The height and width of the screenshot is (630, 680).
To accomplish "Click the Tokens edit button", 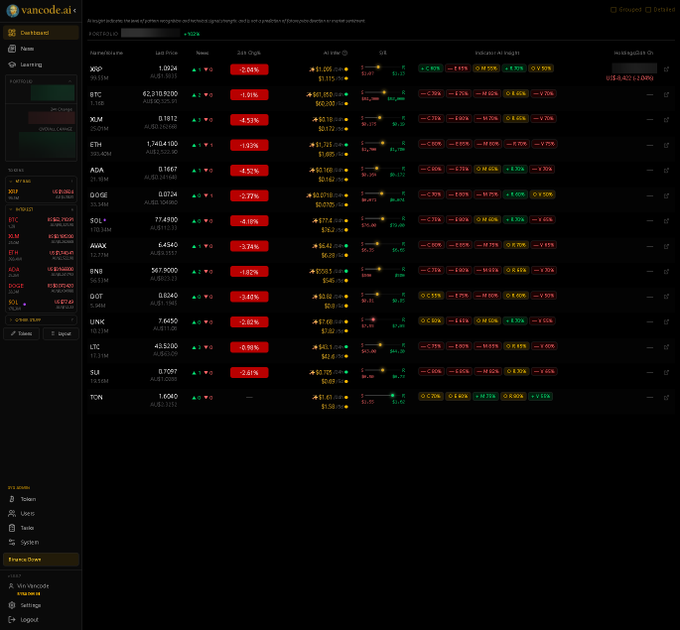I will [22, 333].
